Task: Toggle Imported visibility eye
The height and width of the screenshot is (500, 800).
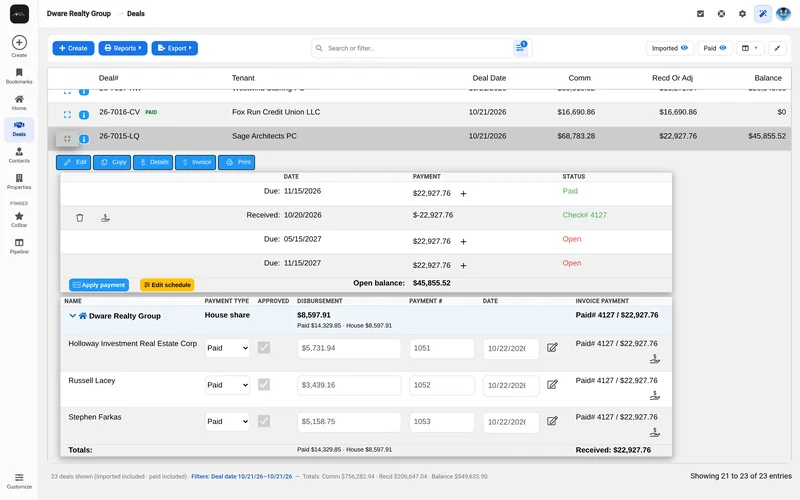Action: pyautogui.click(x=684, y=48)
